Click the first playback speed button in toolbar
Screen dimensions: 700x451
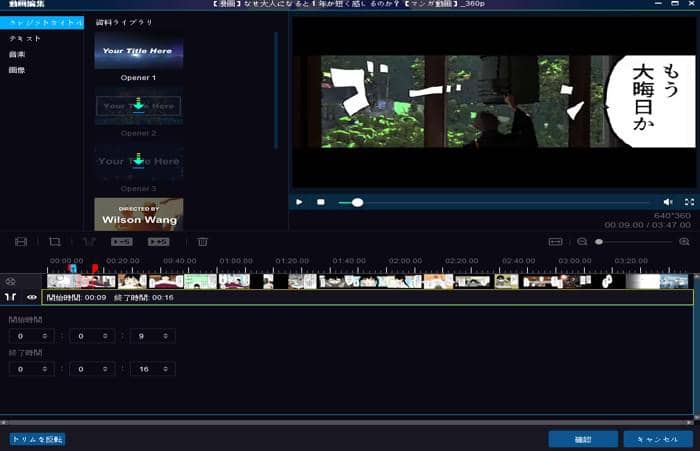(122, 242)
